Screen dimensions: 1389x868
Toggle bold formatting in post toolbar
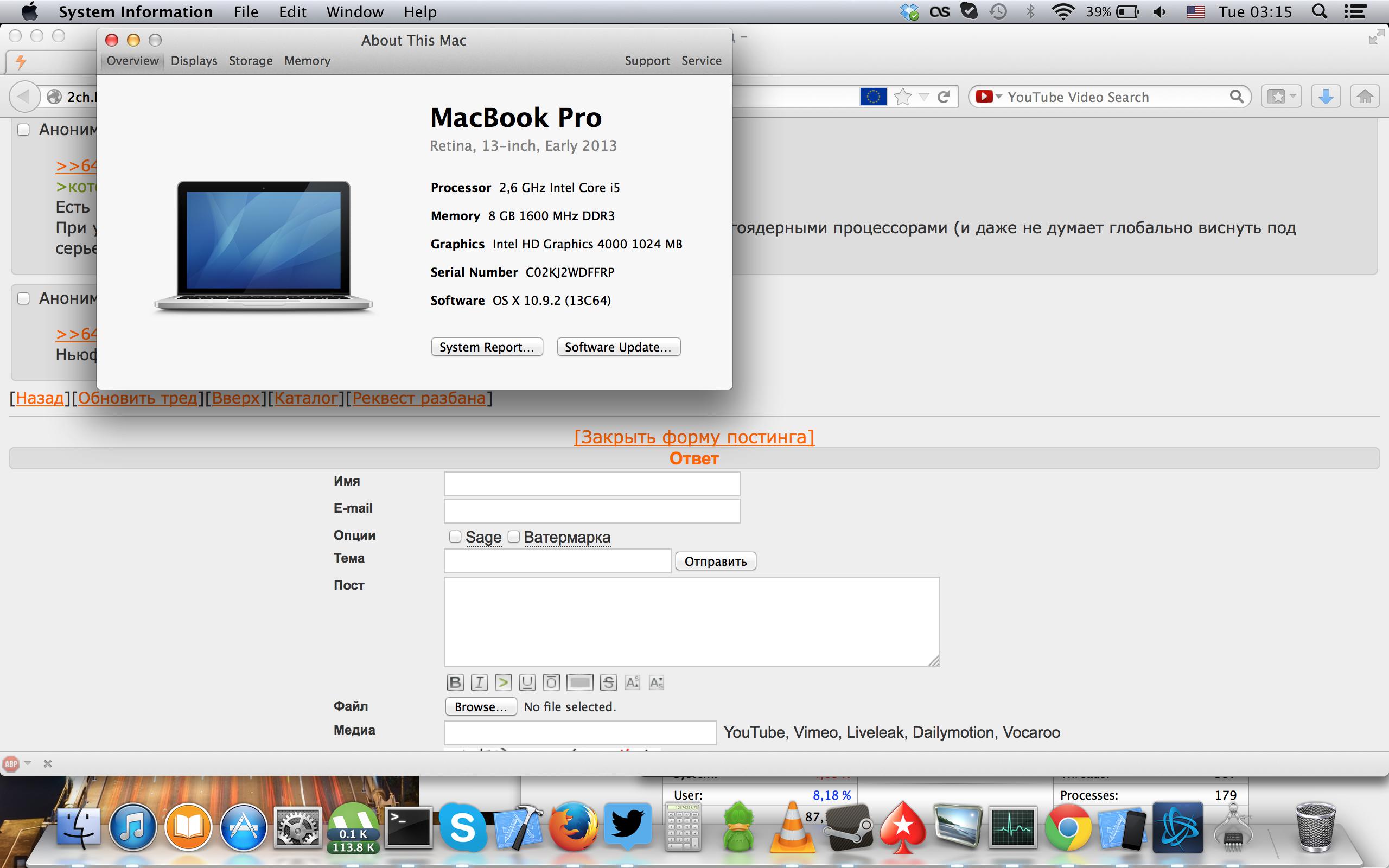pyautogui.click(x=455, y=682)
